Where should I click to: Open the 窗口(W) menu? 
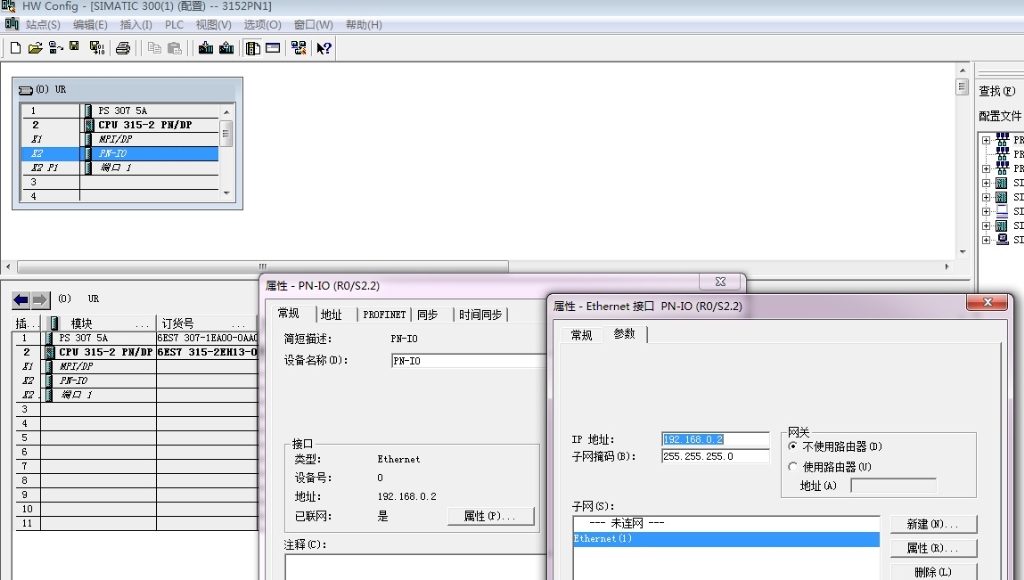point(313,25)
